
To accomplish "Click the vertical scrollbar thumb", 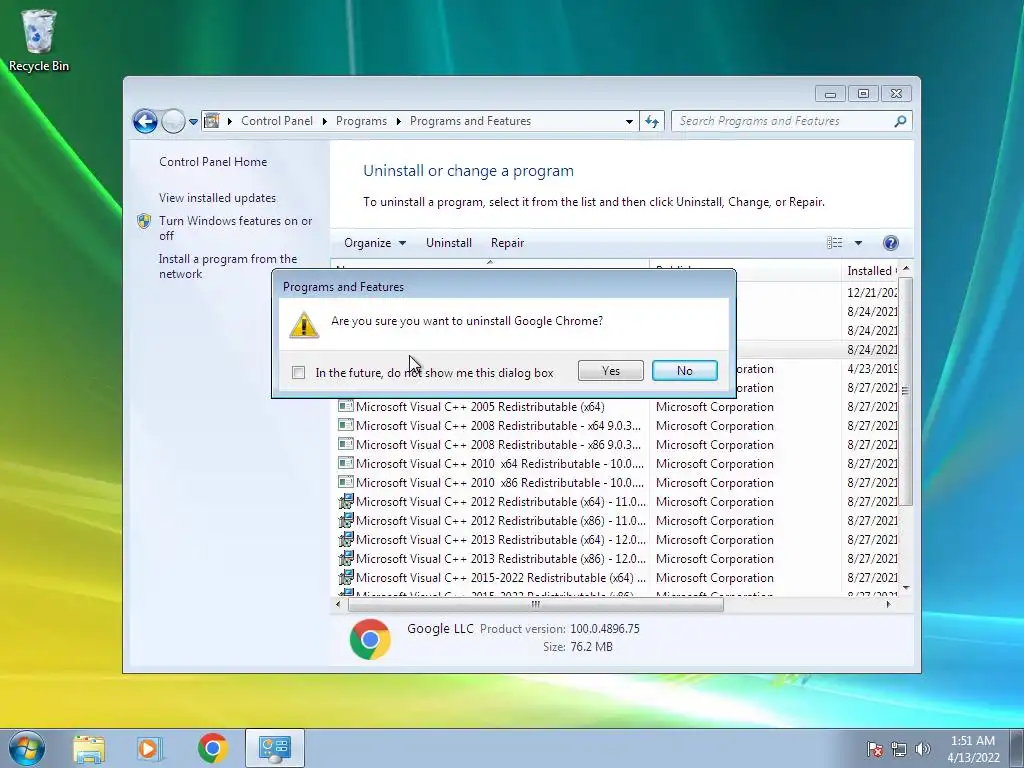I will (x=906, y=391).
